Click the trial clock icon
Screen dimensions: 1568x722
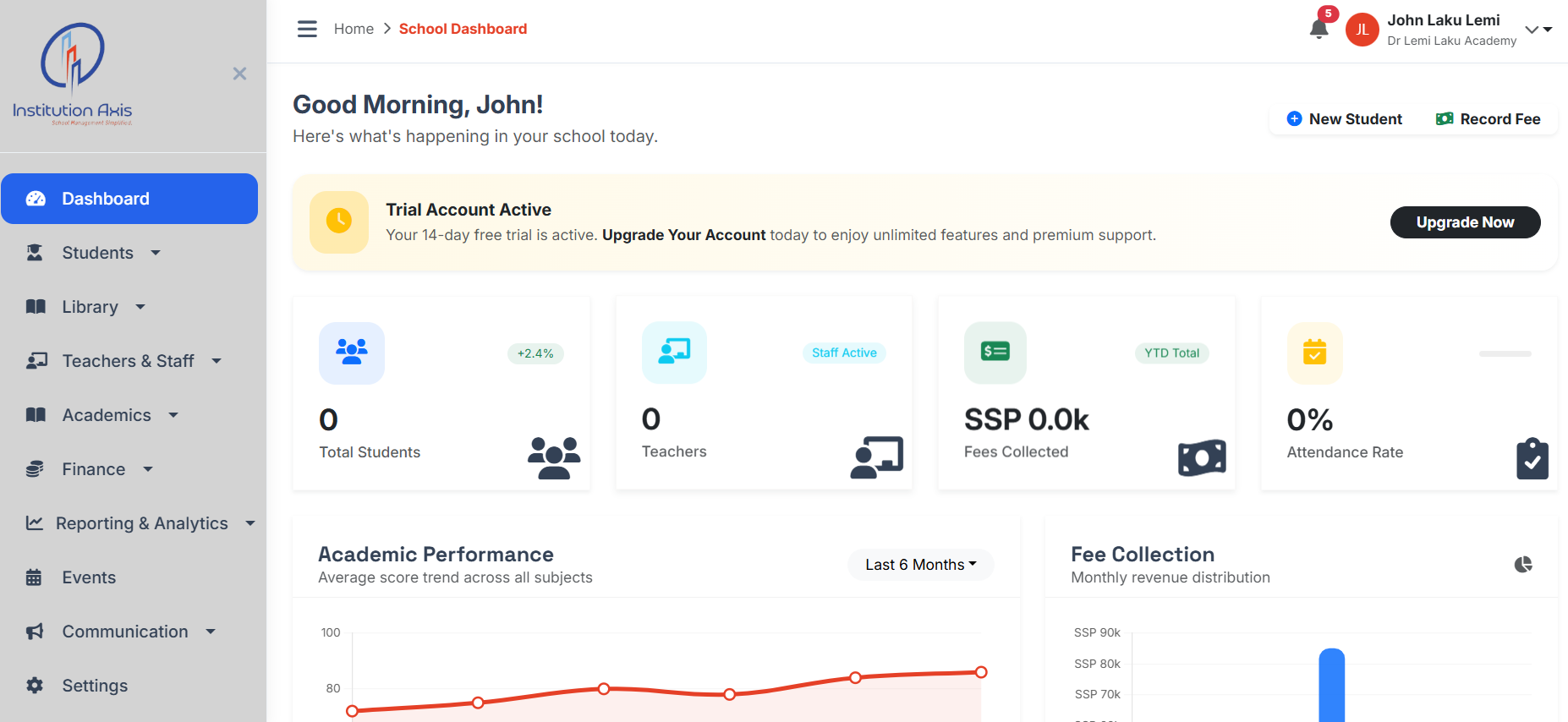pyautogui.click(x=339, y=222)
